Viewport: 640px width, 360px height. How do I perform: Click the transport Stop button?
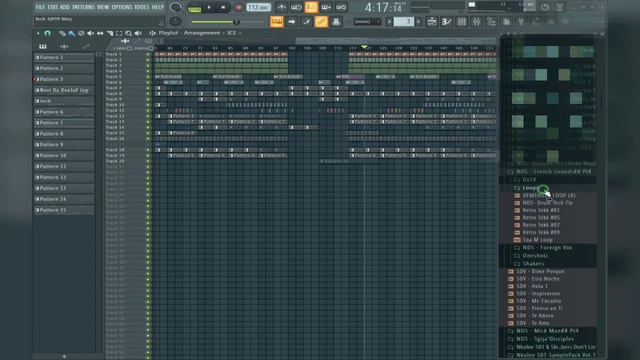223,7
